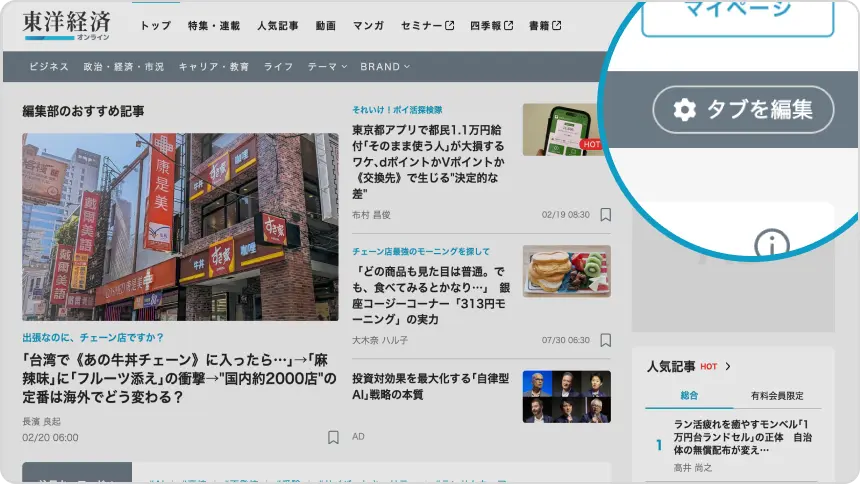
Task: Open the 投資対効果 自律型AI ad thumbnail
Action: 566,397
